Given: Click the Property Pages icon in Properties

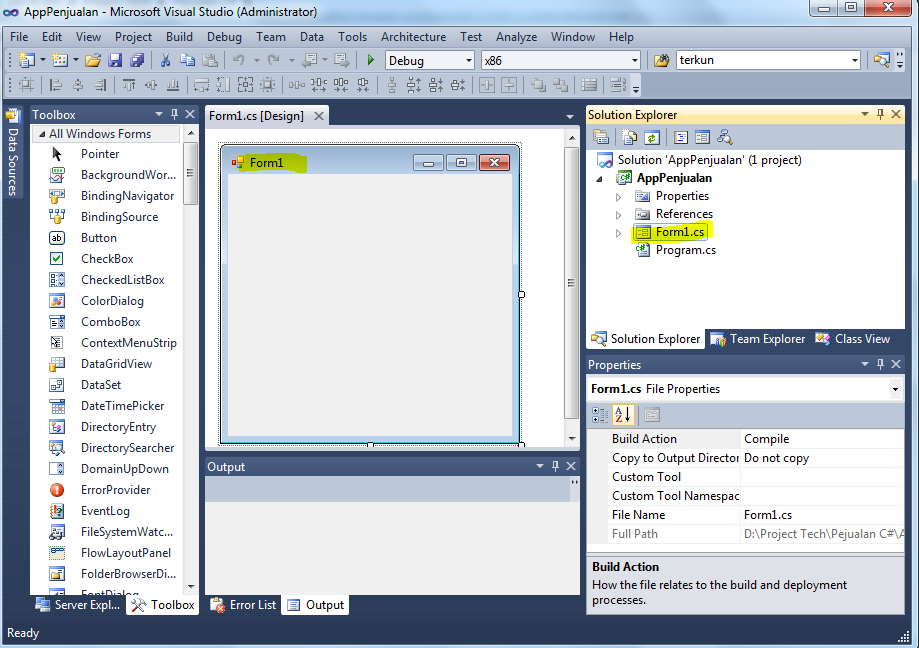Looking at the screenshot, I should pyautogui.click(x=652, y=415).
